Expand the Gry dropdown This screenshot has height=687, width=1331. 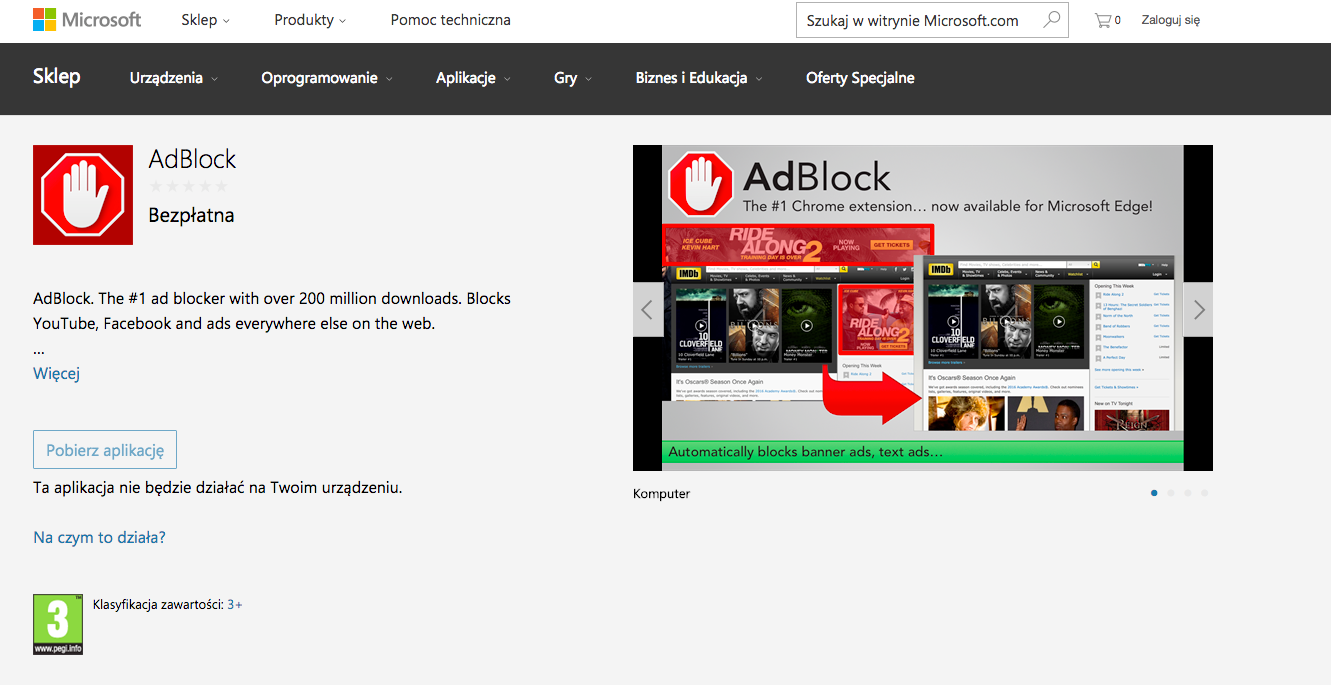pos(573,78)
